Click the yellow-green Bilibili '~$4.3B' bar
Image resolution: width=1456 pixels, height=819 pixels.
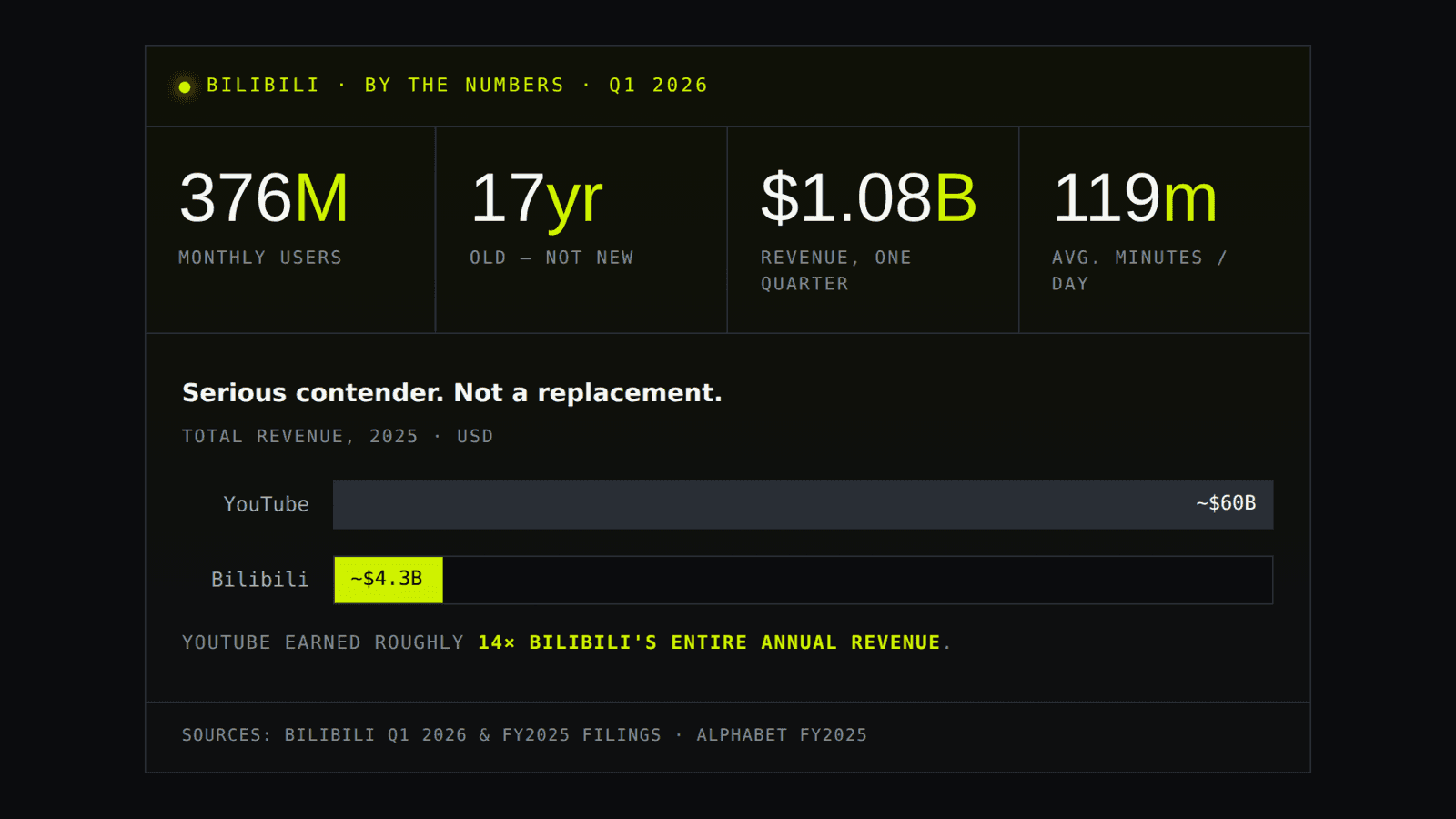click(x=389, y=580)
